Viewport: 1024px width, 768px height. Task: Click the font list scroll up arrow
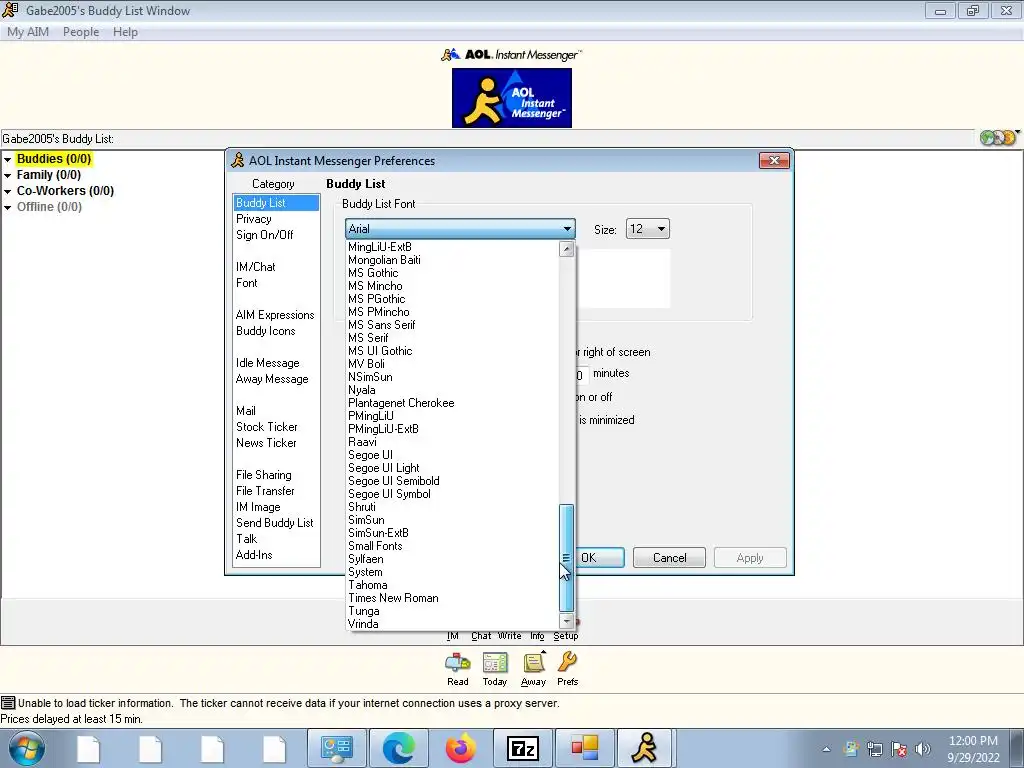coord(567,248)
